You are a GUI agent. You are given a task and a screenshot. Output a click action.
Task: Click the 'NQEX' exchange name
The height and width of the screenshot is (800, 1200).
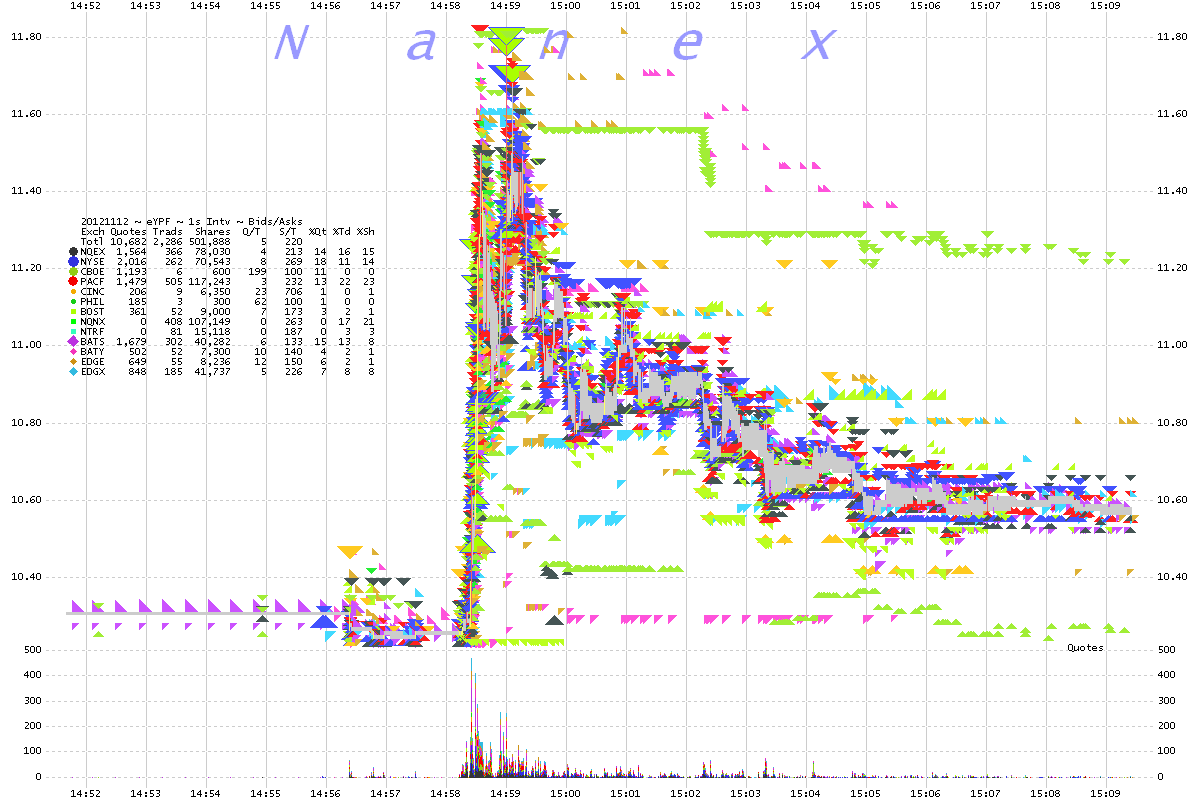92,251
